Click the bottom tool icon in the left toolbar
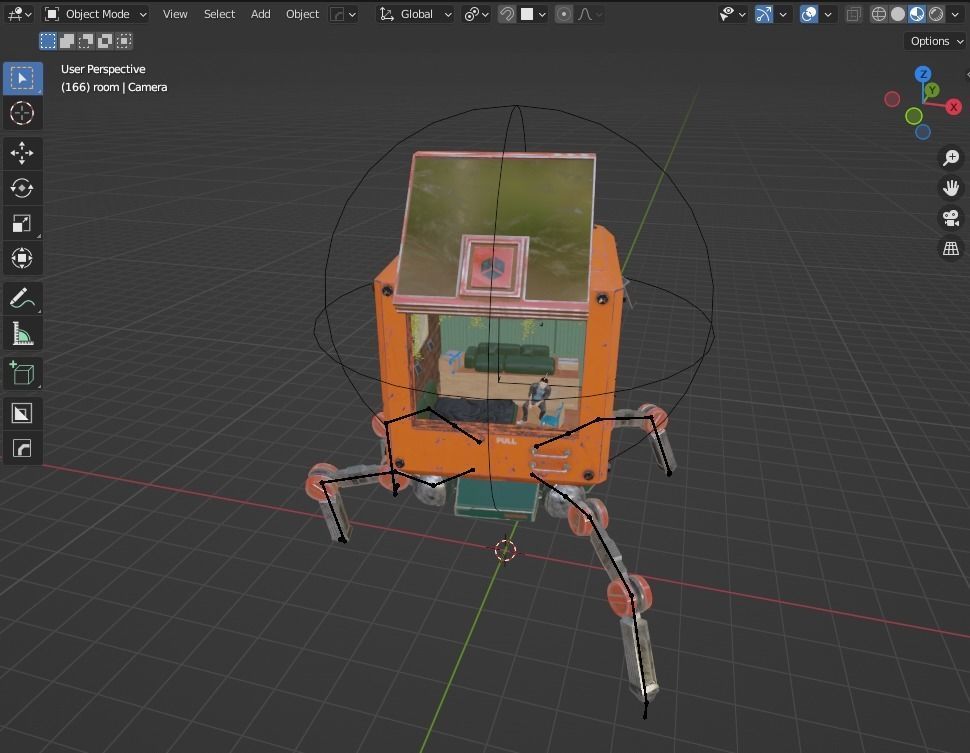Viewport: 970px width, 753px height. [22, 448]
